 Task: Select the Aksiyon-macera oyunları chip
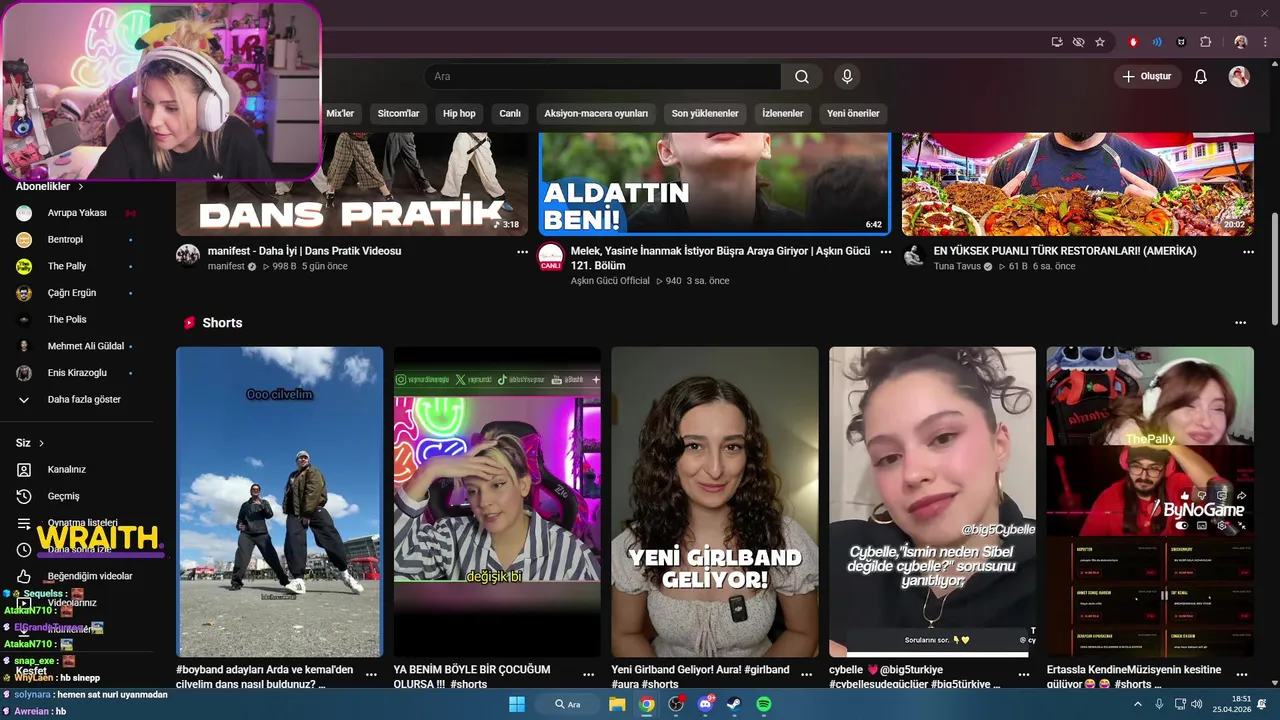point(596,113)
